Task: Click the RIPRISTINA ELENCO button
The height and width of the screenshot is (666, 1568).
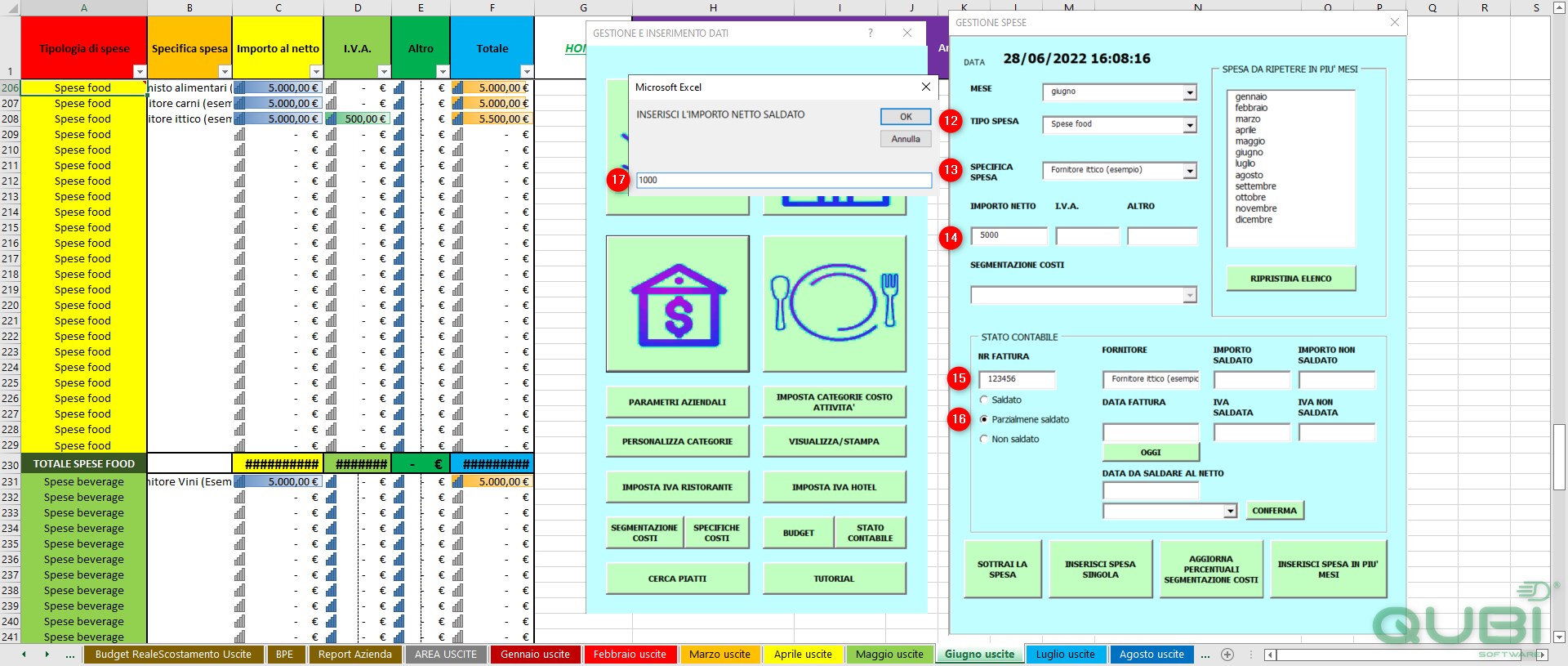Action: click(x=1290, y=279)
